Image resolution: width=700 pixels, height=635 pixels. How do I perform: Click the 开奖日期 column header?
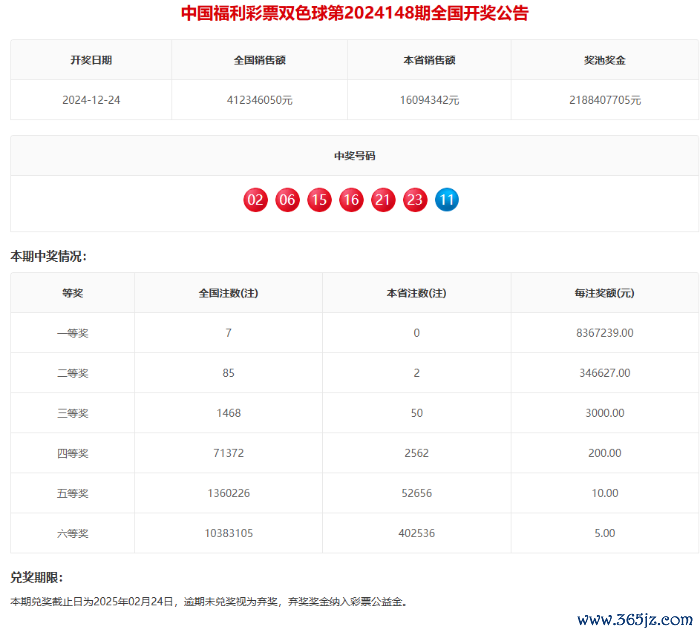(91, 60)
